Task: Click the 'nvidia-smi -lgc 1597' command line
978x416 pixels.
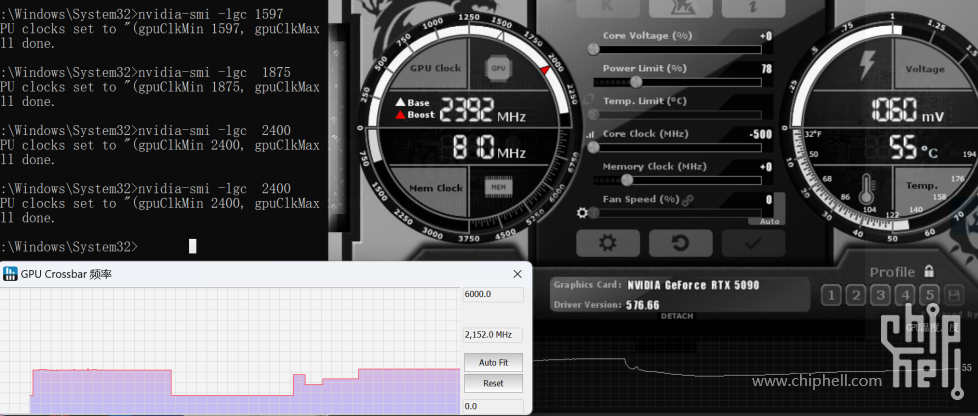Action: click(x=211, y=14)
